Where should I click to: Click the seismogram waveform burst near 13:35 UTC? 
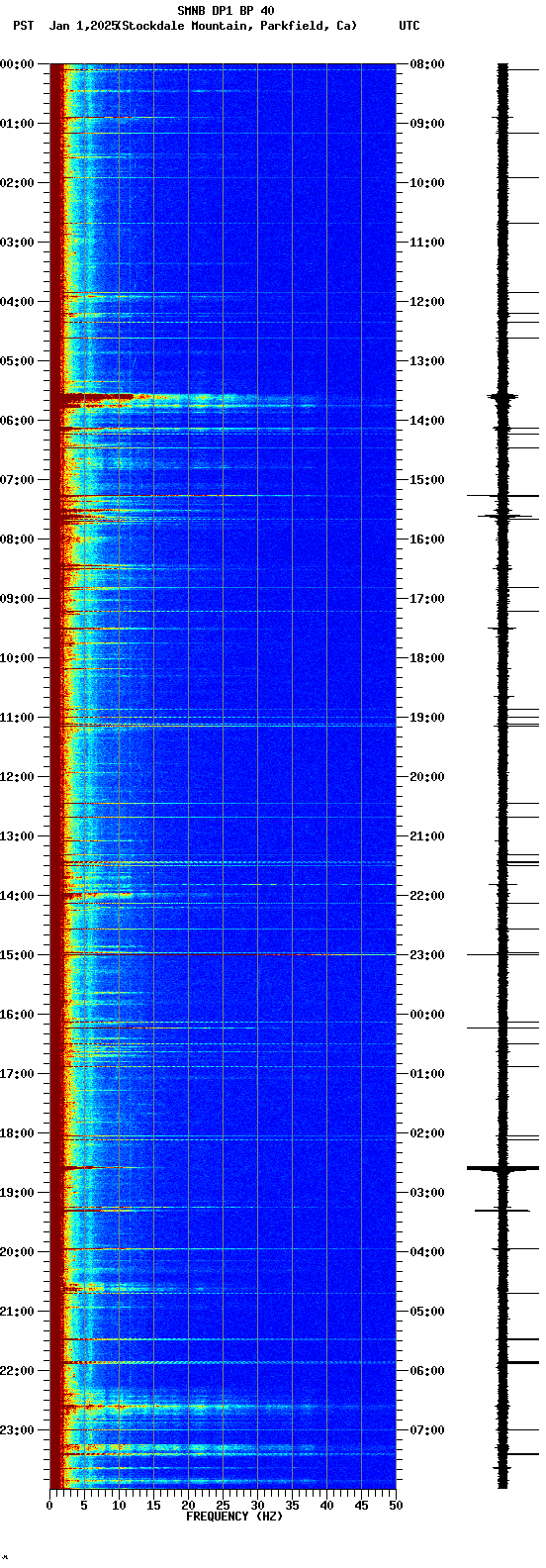click(502, 396)
